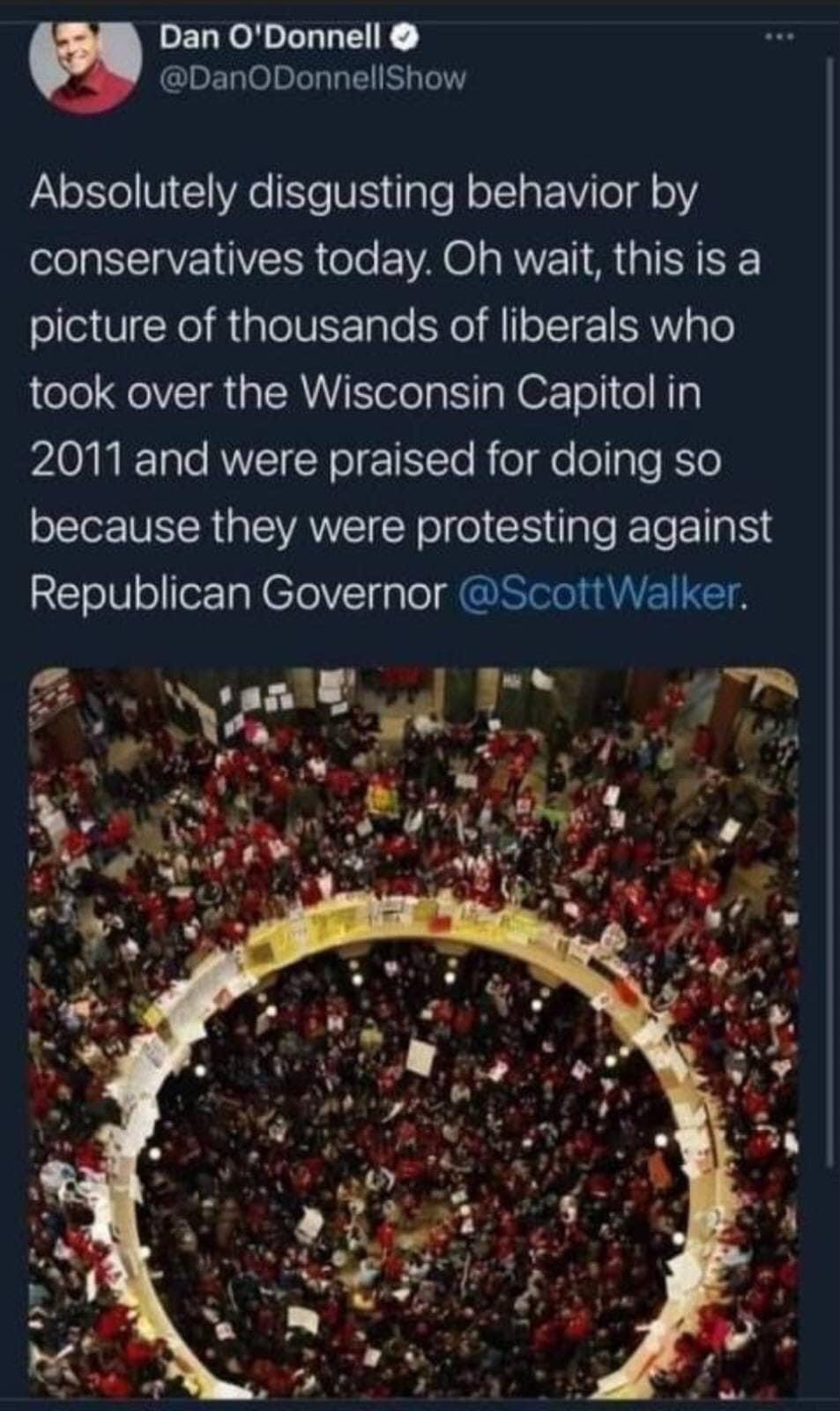Click the vertical scrollbar on the right edge
Image resolution: width=840 pixels, height=1411 pixels.
click(x=829, y=608)
